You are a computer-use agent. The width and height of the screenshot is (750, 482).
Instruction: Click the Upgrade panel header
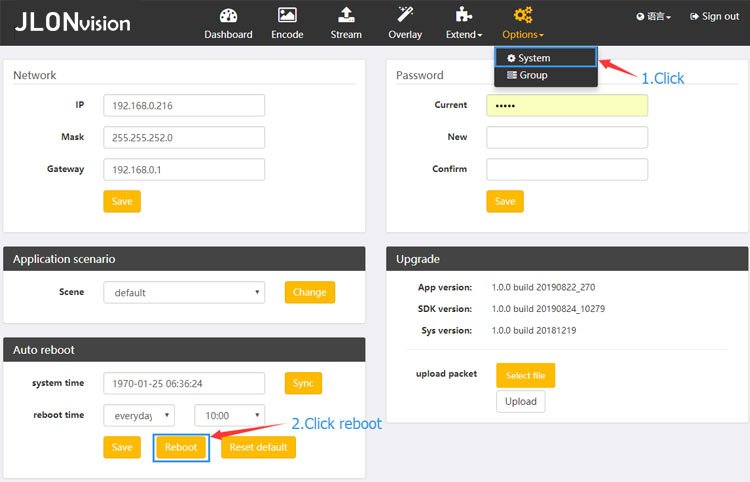[567, 259]
